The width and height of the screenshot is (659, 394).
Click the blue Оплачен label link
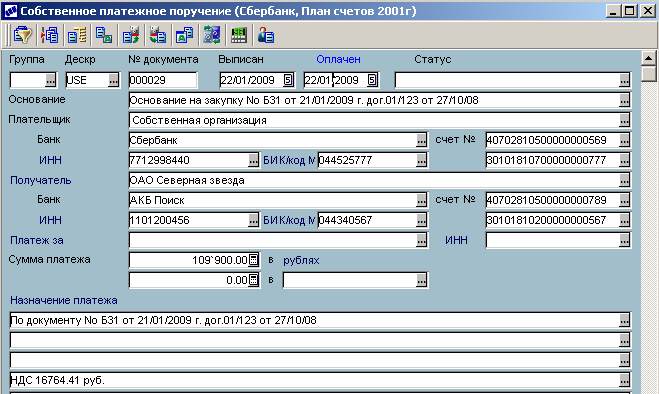pyautogui.click(x=338, y=59)
